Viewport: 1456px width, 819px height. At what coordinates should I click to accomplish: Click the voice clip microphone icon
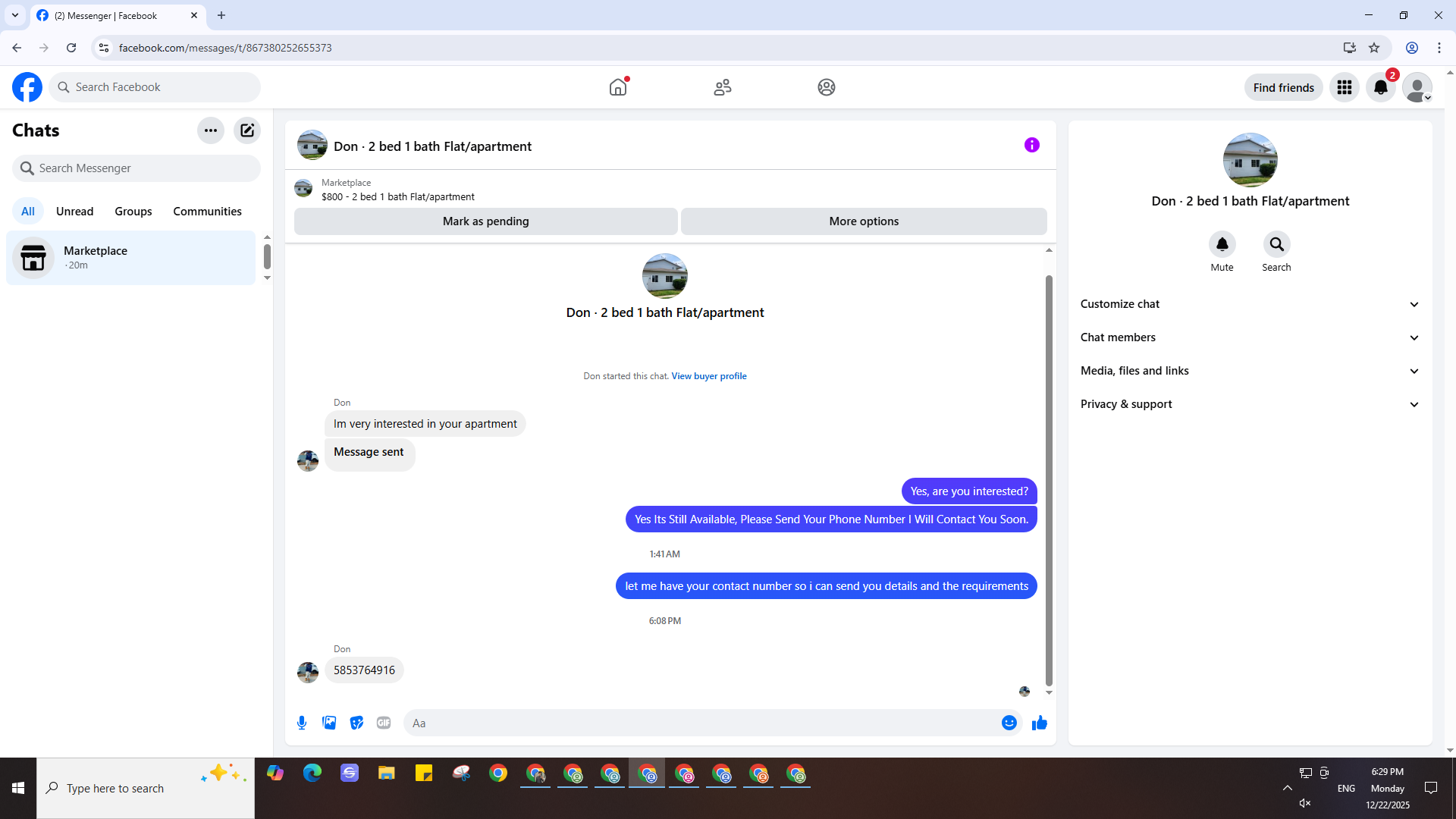(x=302, y=723)
